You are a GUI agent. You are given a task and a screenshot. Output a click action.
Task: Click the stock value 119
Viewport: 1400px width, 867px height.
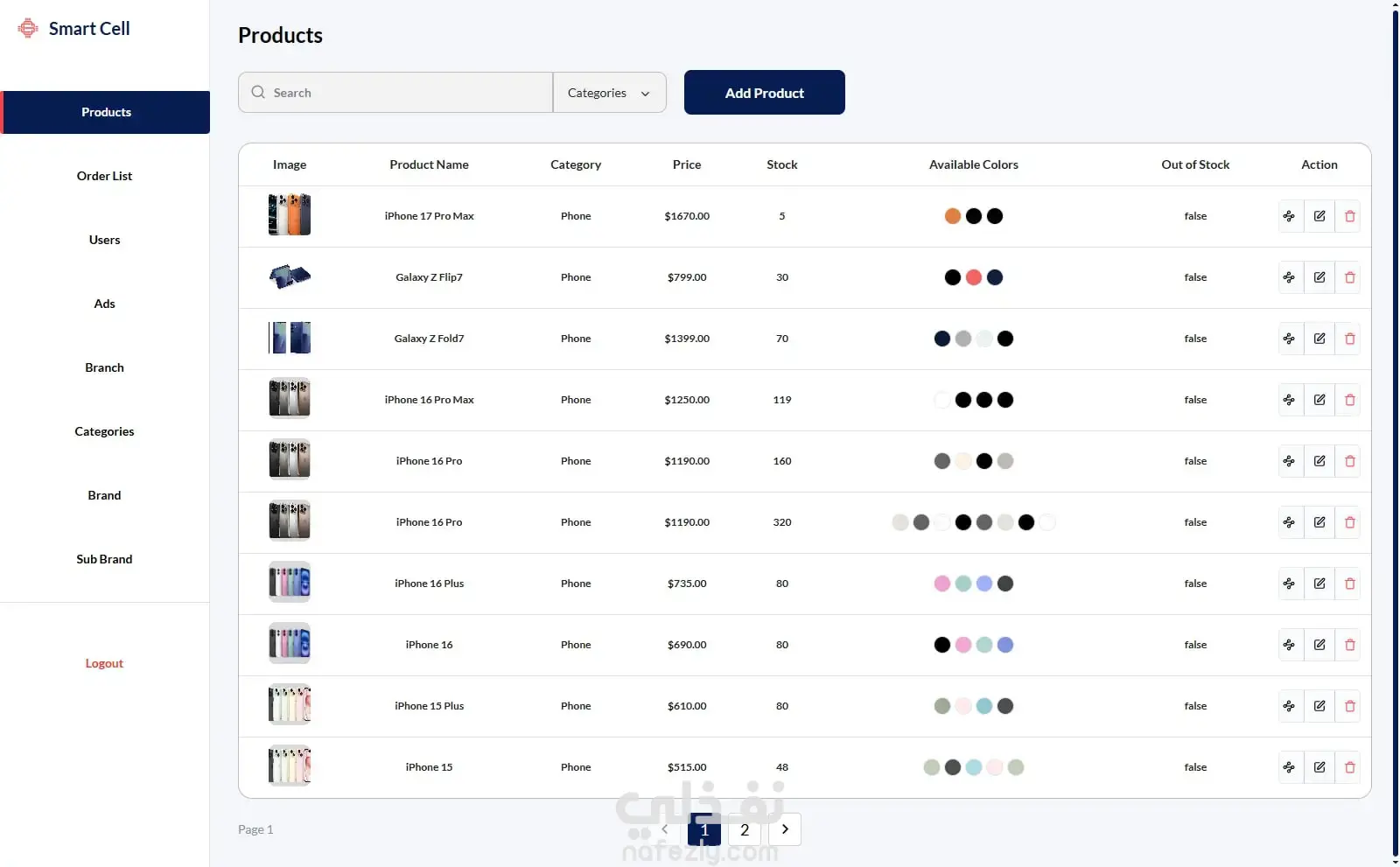coord(782,400)
